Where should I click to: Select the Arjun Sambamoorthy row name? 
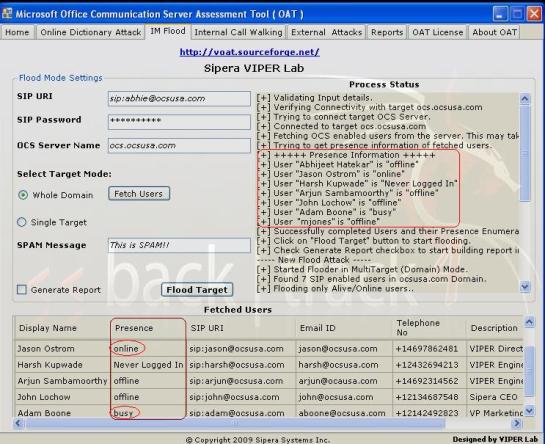pyautogui.click(x=62, y=381)
